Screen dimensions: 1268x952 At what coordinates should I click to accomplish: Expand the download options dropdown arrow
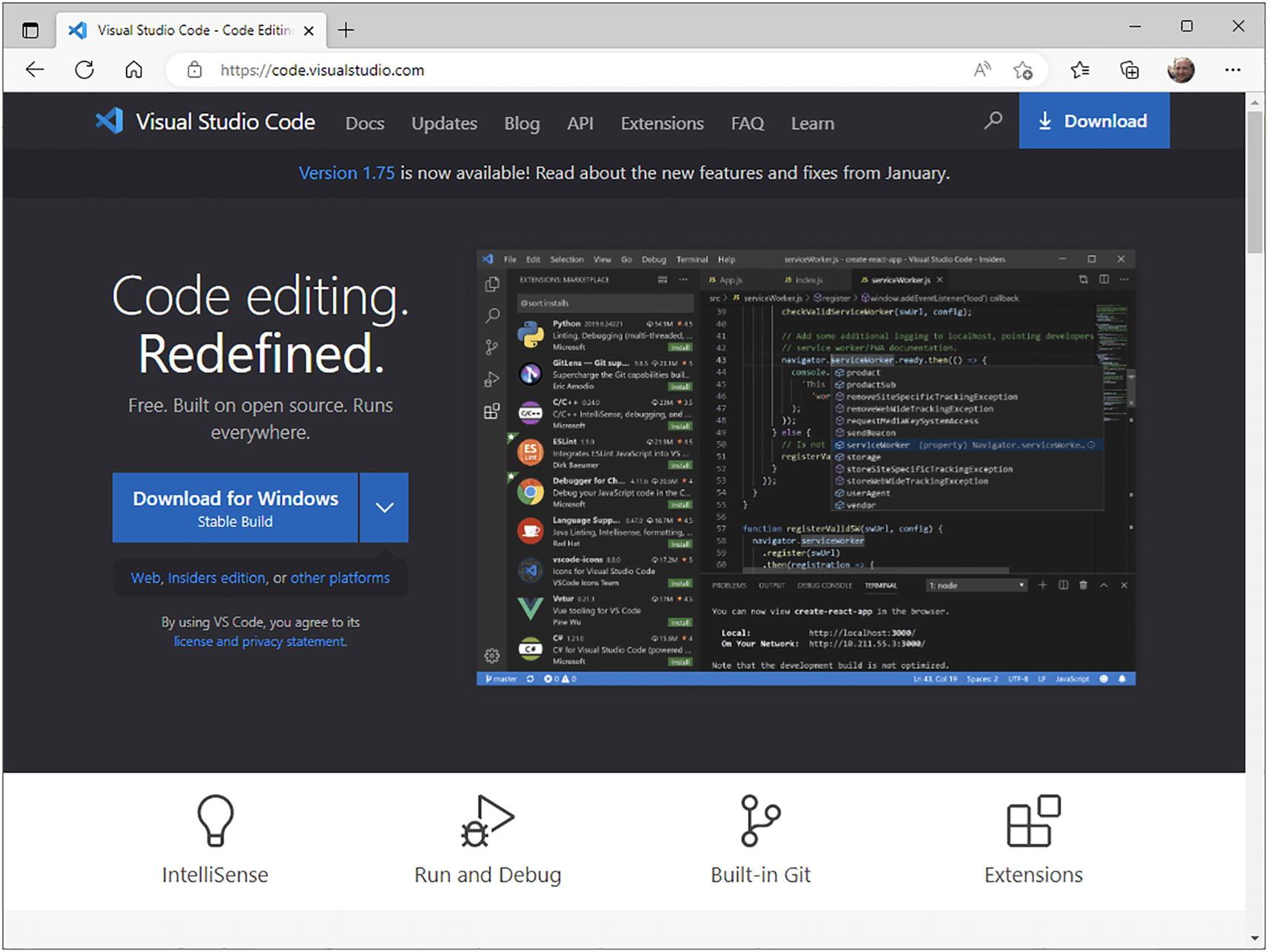[x=384, y=508]
